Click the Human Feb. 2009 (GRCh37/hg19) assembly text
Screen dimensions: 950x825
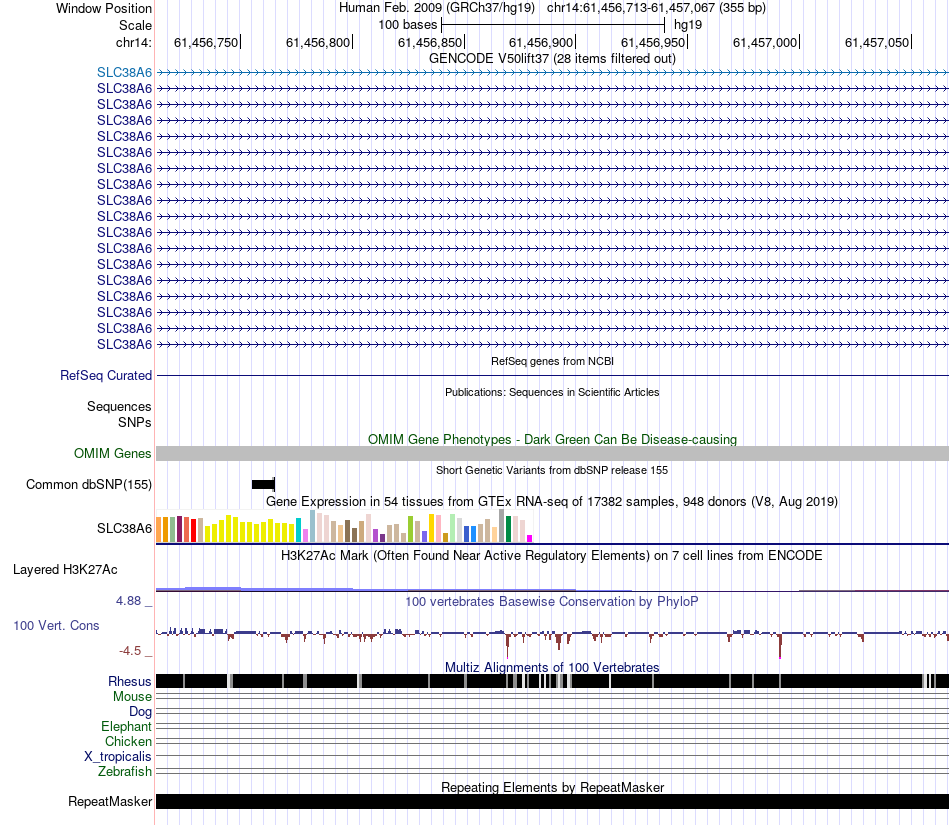[437, 8]
